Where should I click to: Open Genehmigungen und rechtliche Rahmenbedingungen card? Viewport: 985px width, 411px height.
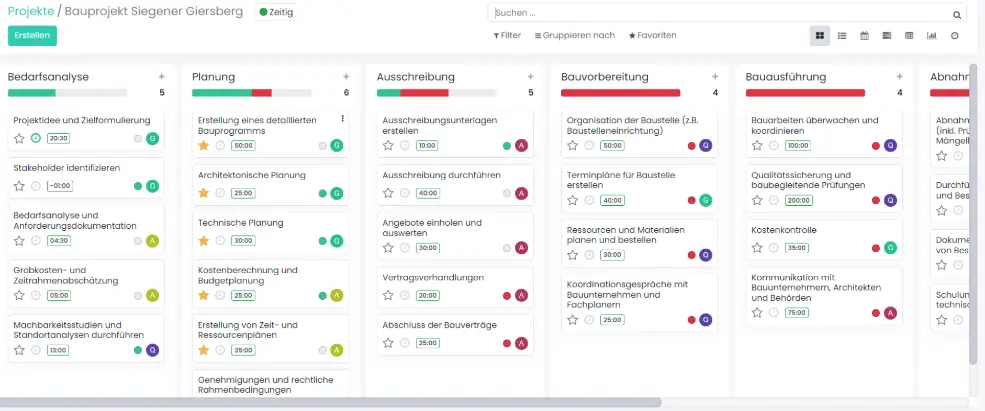[271, 385]
